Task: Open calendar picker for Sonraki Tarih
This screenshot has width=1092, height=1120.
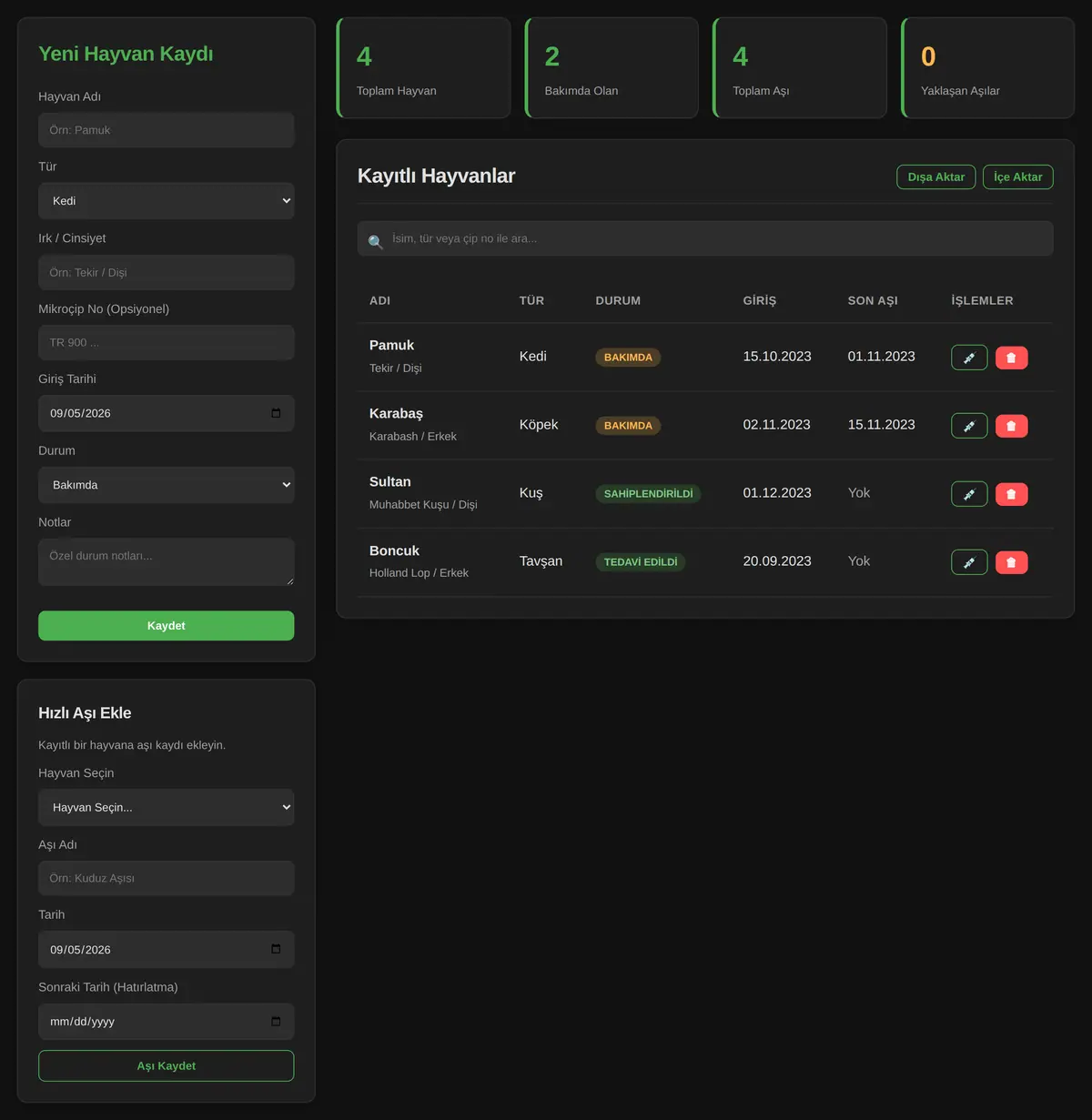Action: (276, 1022)
